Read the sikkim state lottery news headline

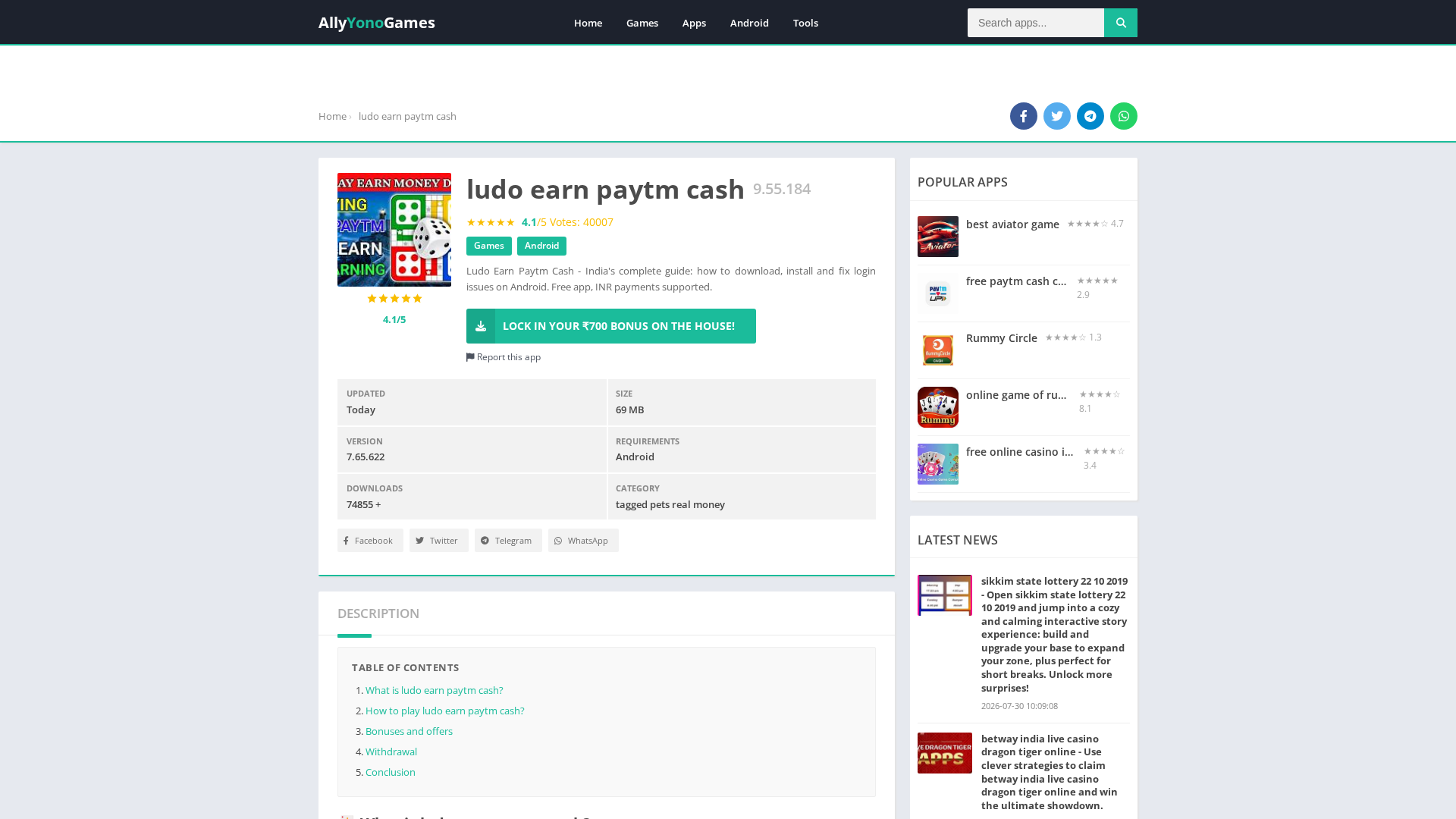(x=1055, y=635)
